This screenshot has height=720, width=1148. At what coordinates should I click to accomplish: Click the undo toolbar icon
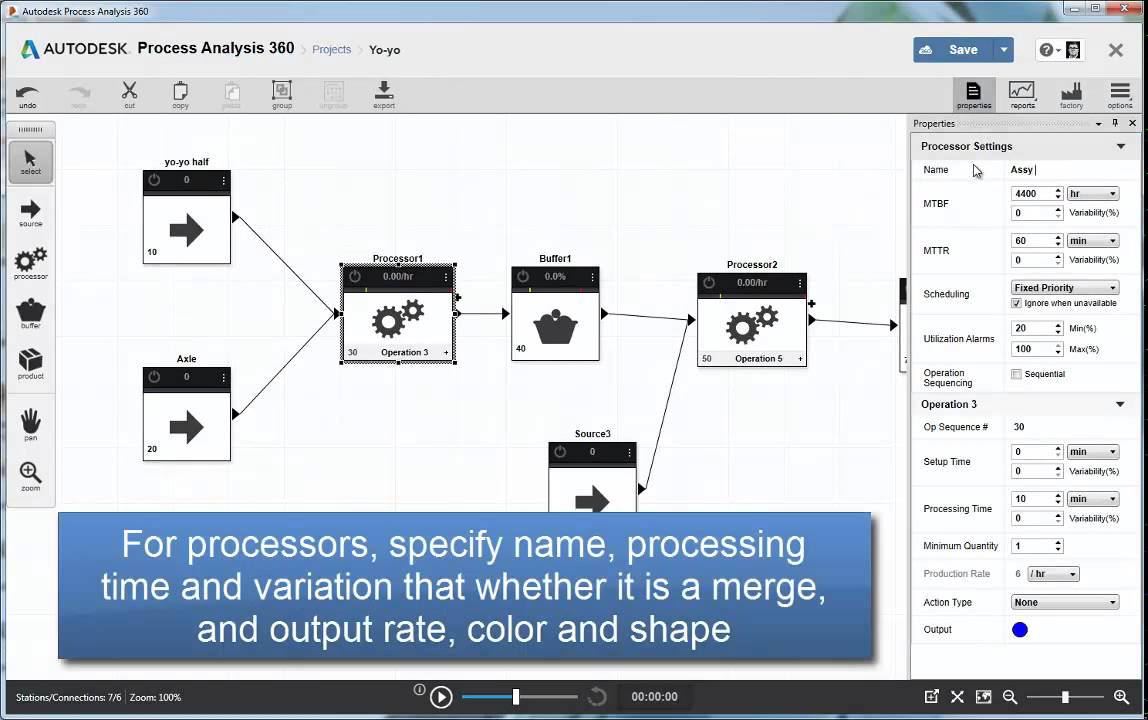tap(28, 95)
